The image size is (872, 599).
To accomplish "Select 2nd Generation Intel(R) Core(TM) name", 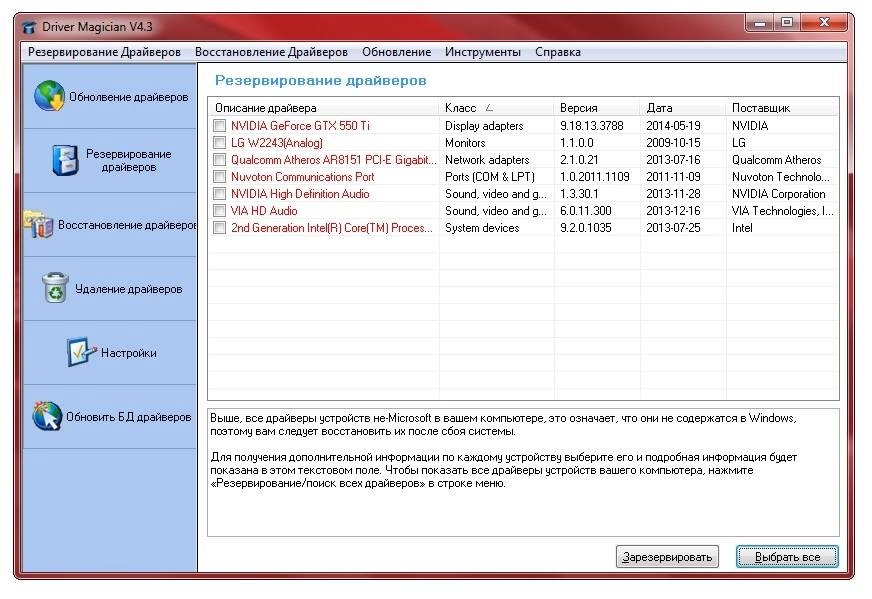I will (x=331, y=227).
